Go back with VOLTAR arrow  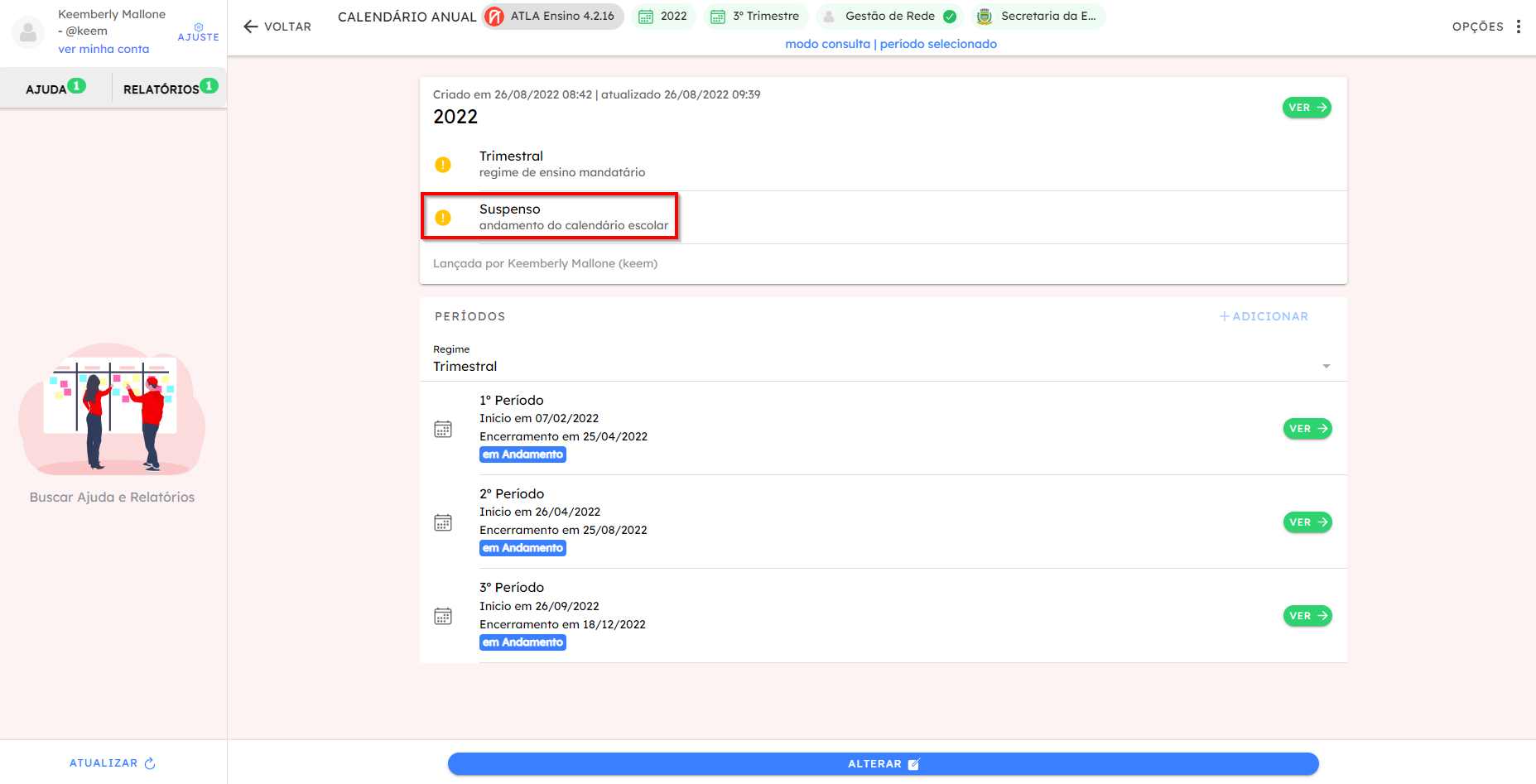(277, 26)
